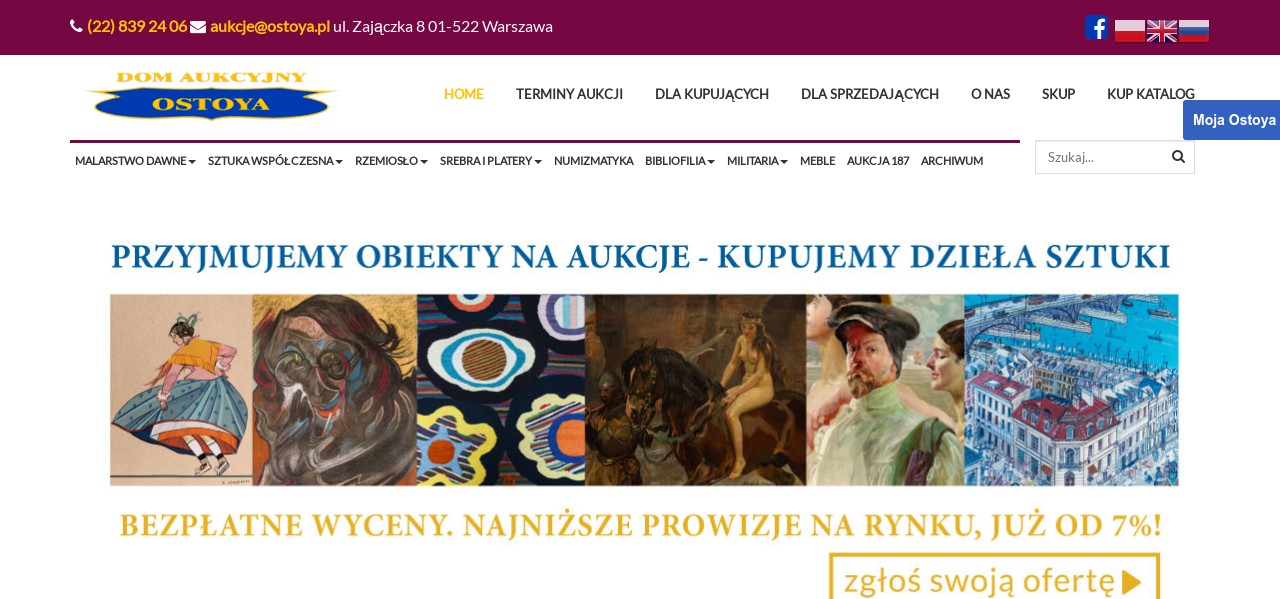Open the Dla Kupujących menu item
Image resolution: width=1280 pixels, height=599 pixels.
point(712,94)
